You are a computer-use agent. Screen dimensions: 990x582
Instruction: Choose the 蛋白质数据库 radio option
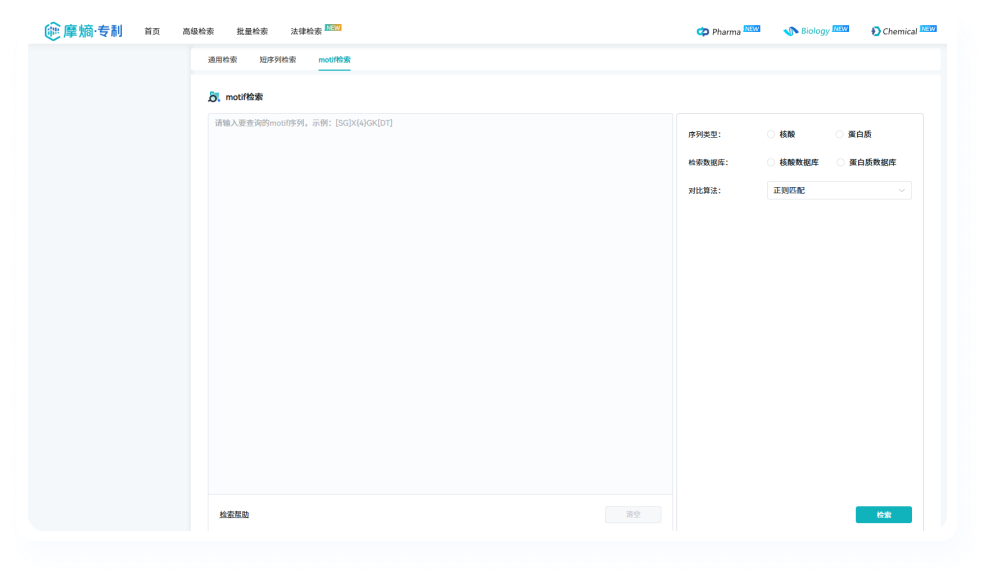[x=840, y=162]
